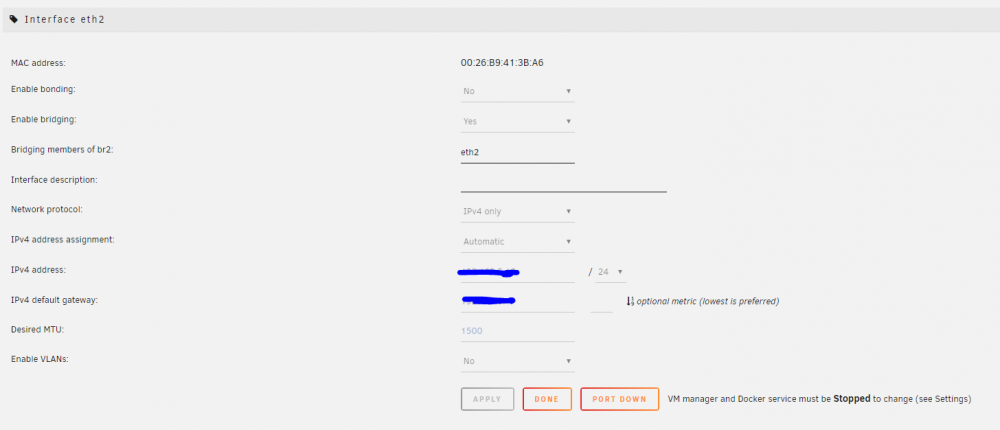Screen dimensions: 1000x430
Task: Open the Enable VLANs dropdown
Action: click(x=517, y=361)
